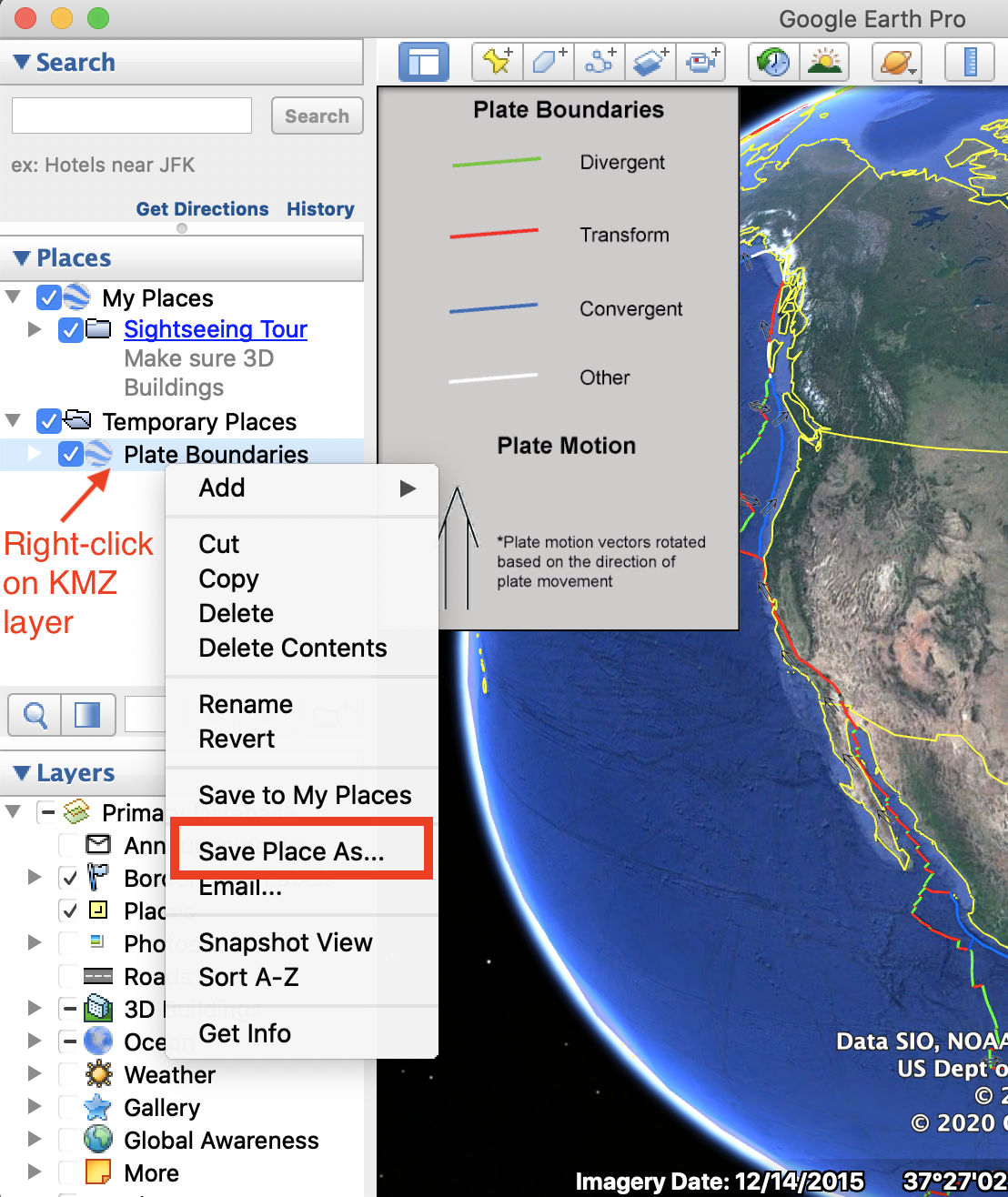
Task: Switch planets using the Saturn icon
Action: [896, 61]
